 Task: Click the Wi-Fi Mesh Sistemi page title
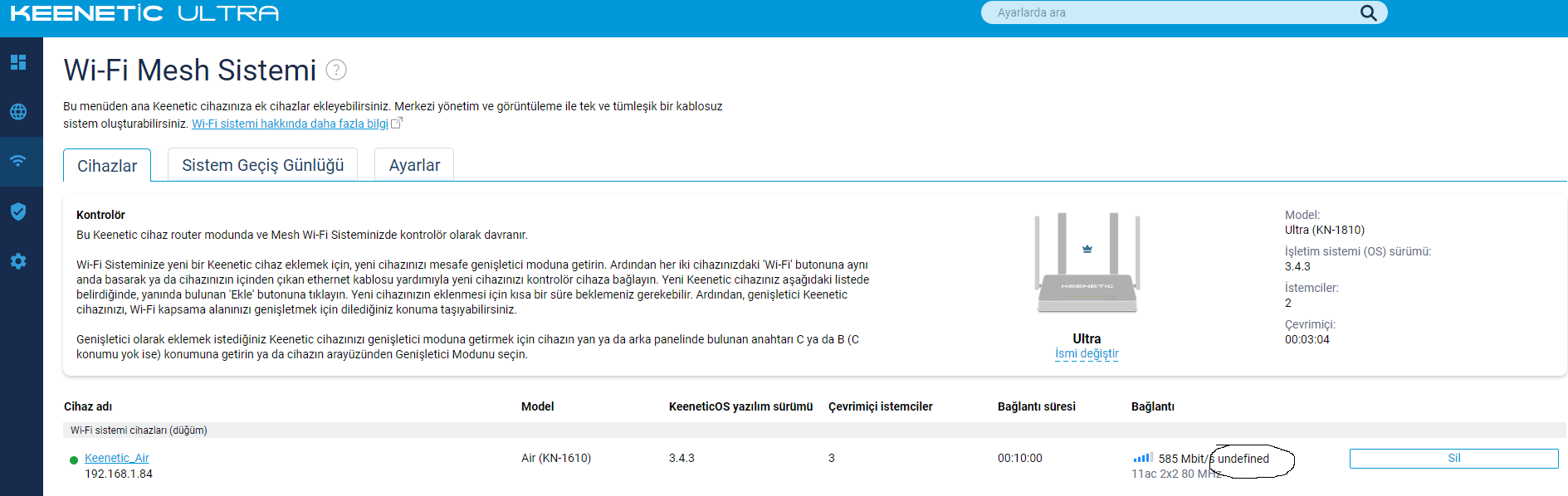coord(190,71)
